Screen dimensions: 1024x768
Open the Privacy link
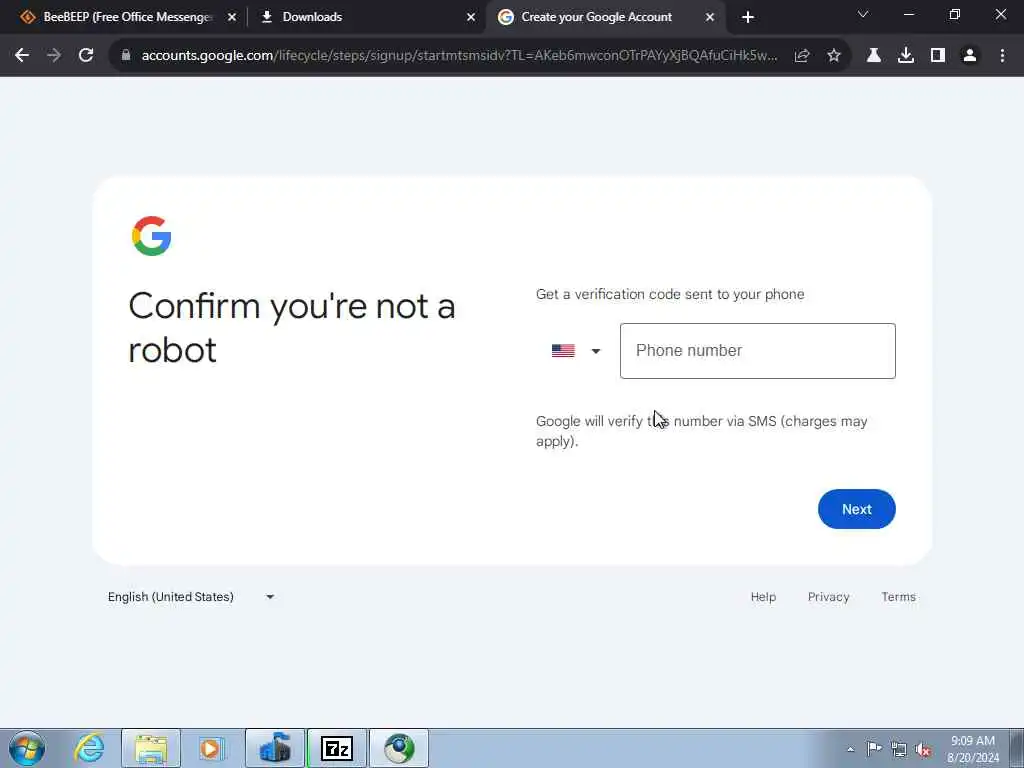tap(828, 596)
